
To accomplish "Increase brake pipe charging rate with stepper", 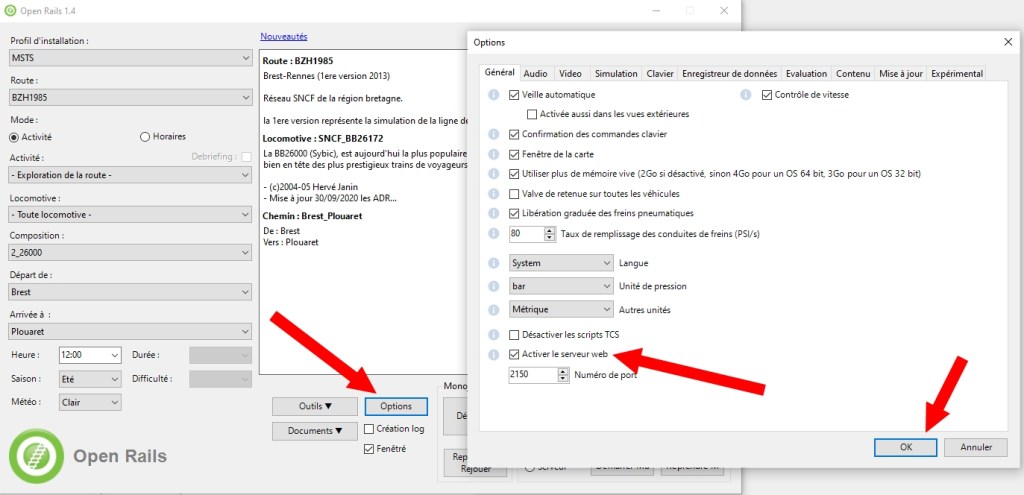I will pos(550,229).
